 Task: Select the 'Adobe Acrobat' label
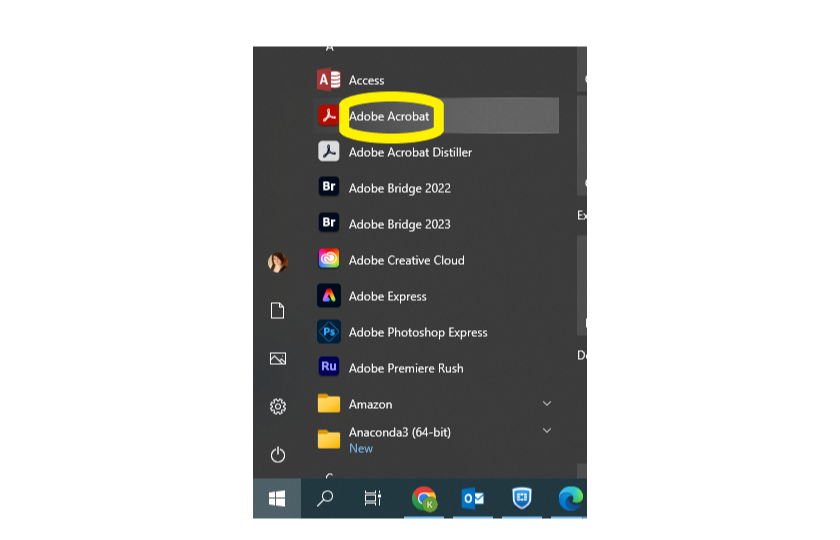pos(389,116)
